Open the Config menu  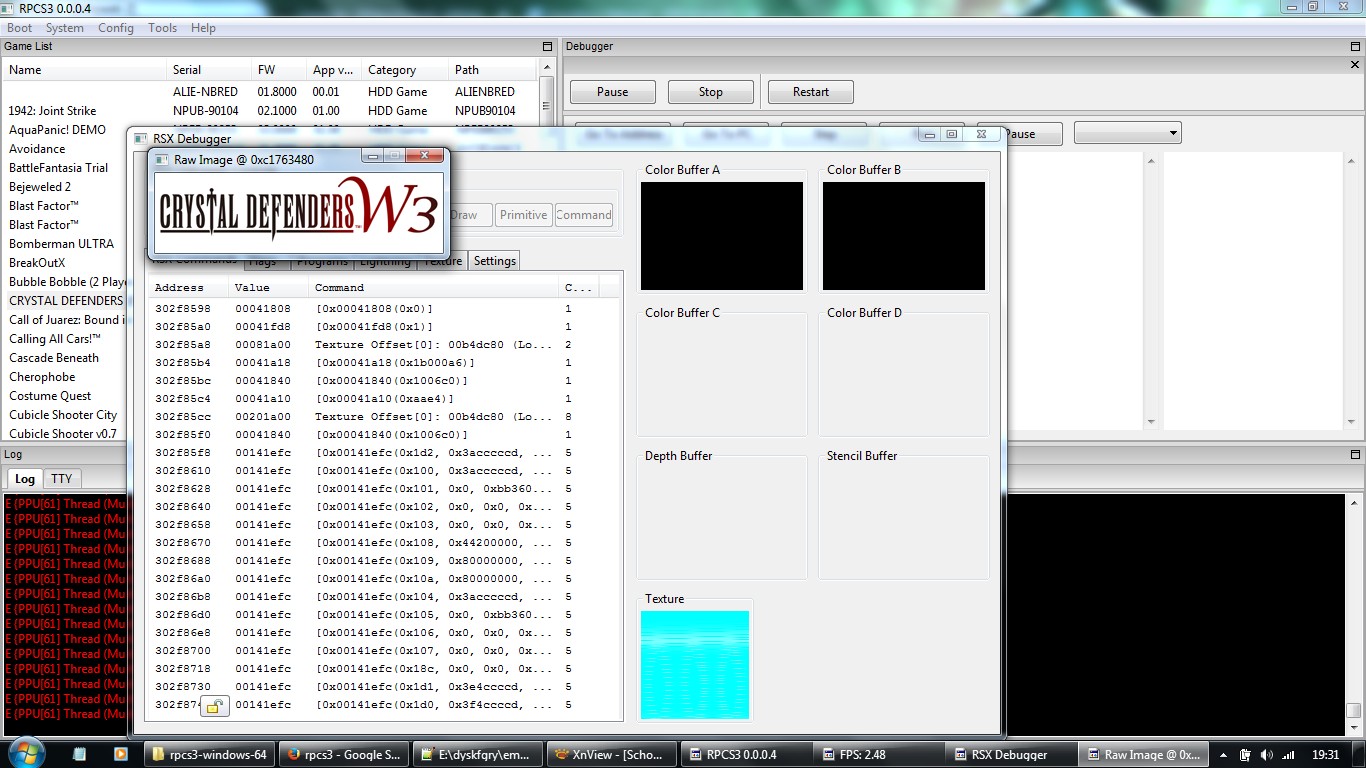(115, 28)
